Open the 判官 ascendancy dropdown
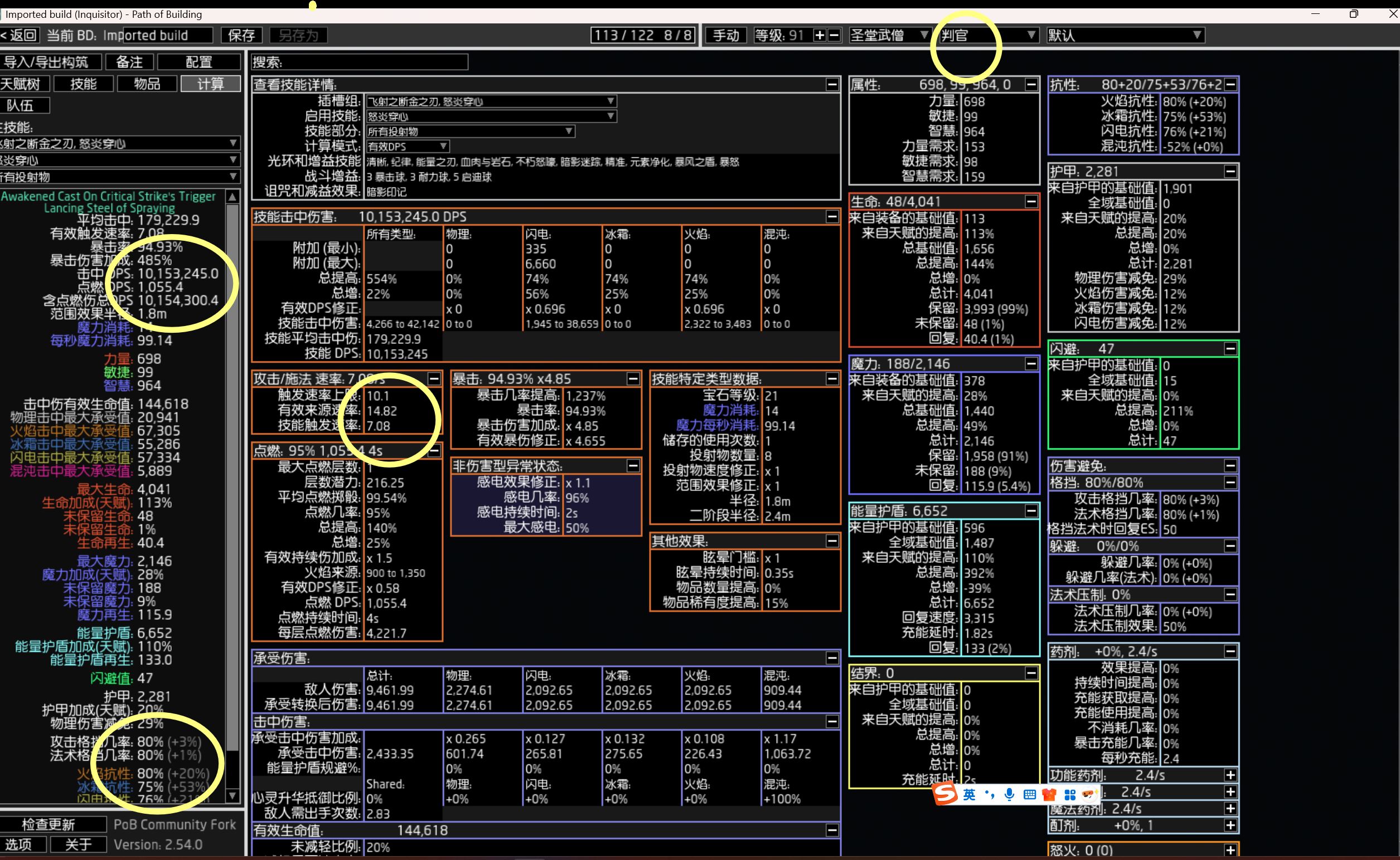This screenshot has height=860, width=1400. (989, 35)
